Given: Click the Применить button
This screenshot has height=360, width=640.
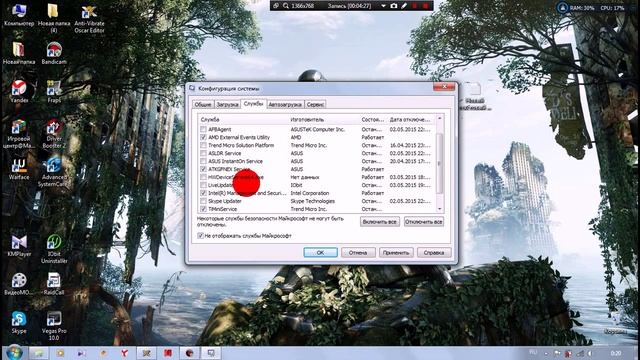Looking at the screenshot, I should point(396,253).
